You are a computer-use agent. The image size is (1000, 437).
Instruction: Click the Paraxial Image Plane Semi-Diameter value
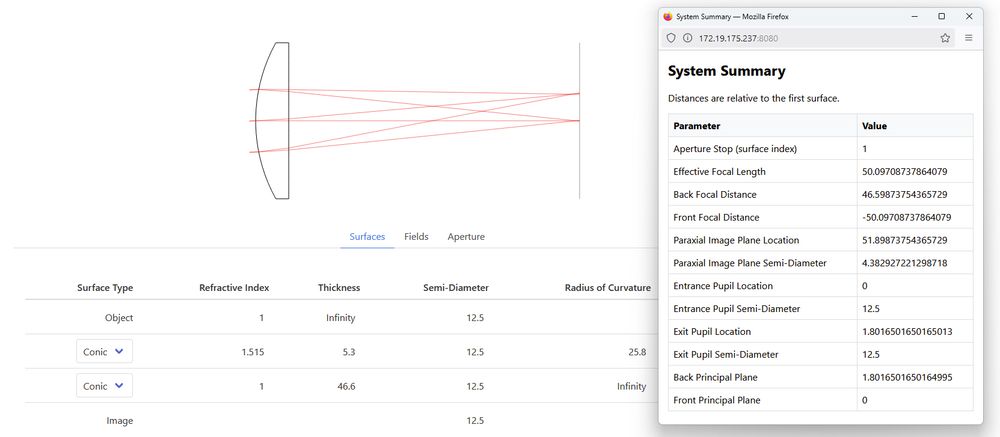[x=904, y=263]
